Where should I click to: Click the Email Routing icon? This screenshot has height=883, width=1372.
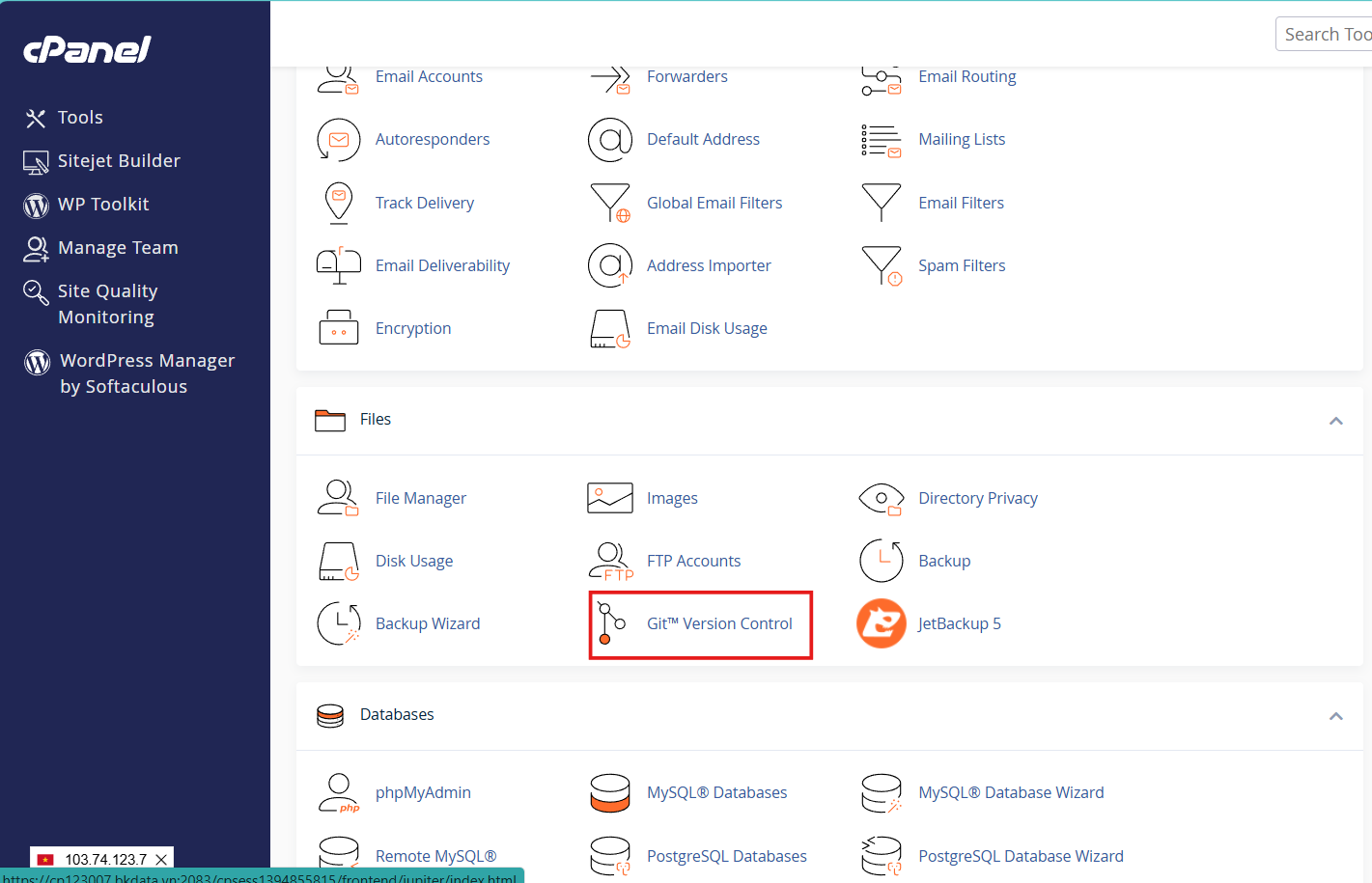[x=882, y=81]
